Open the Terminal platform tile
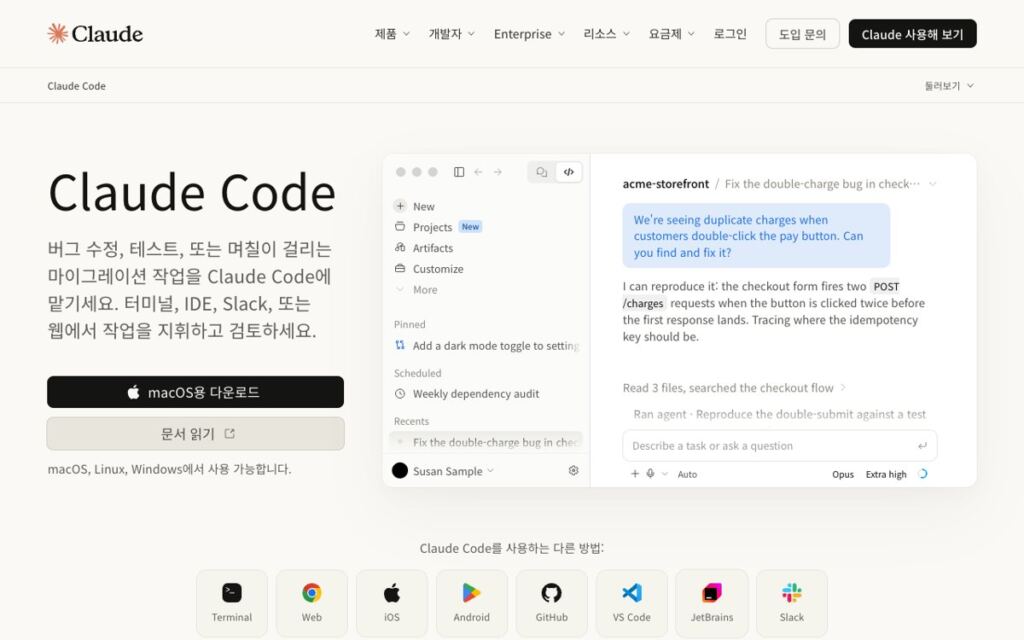Viewport: 1024px width, 640px height. (232, 603)
